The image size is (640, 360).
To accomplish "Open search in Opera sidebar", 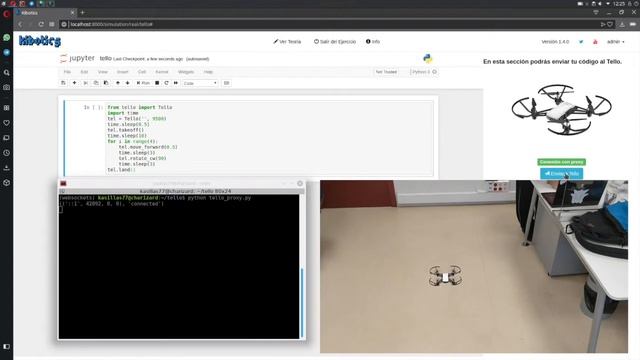I will (x=7, y=73).
